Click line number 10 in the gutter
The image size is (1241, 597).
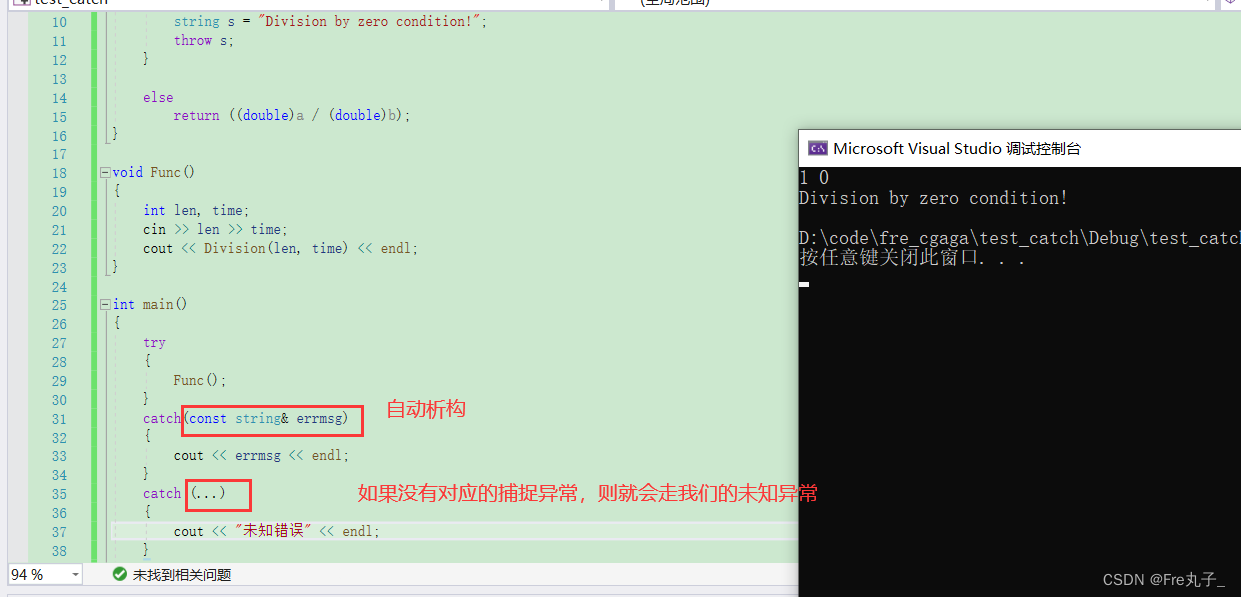point(58,22)
